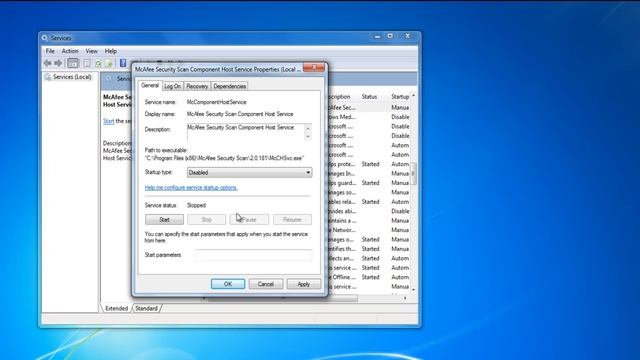Click 'Started' in the 'llects an...' row
The height and width of the screenshot is (360, 640).
point(370,258)
